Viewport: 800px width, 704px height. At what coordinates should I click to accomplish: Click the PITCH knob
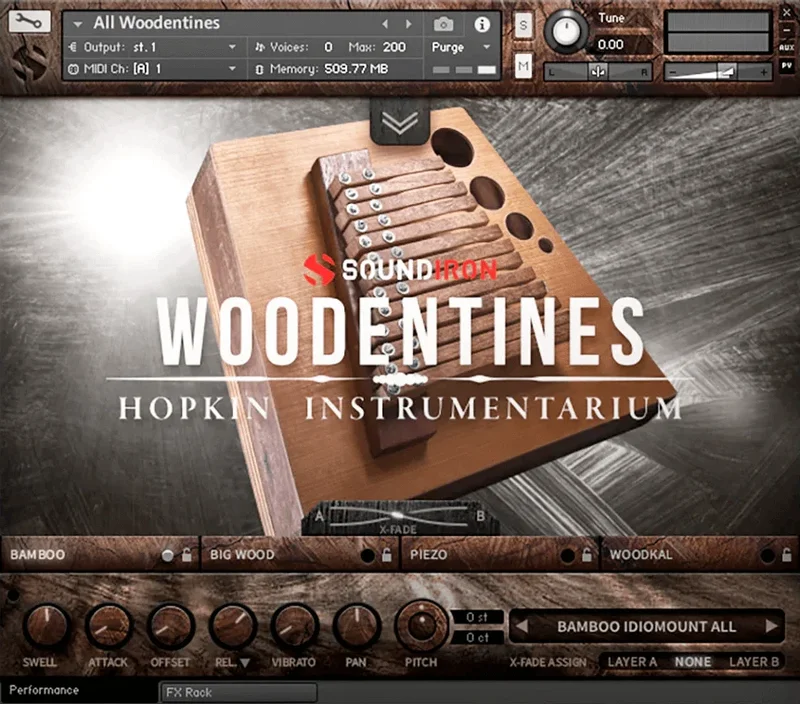(x=421, y=626)
